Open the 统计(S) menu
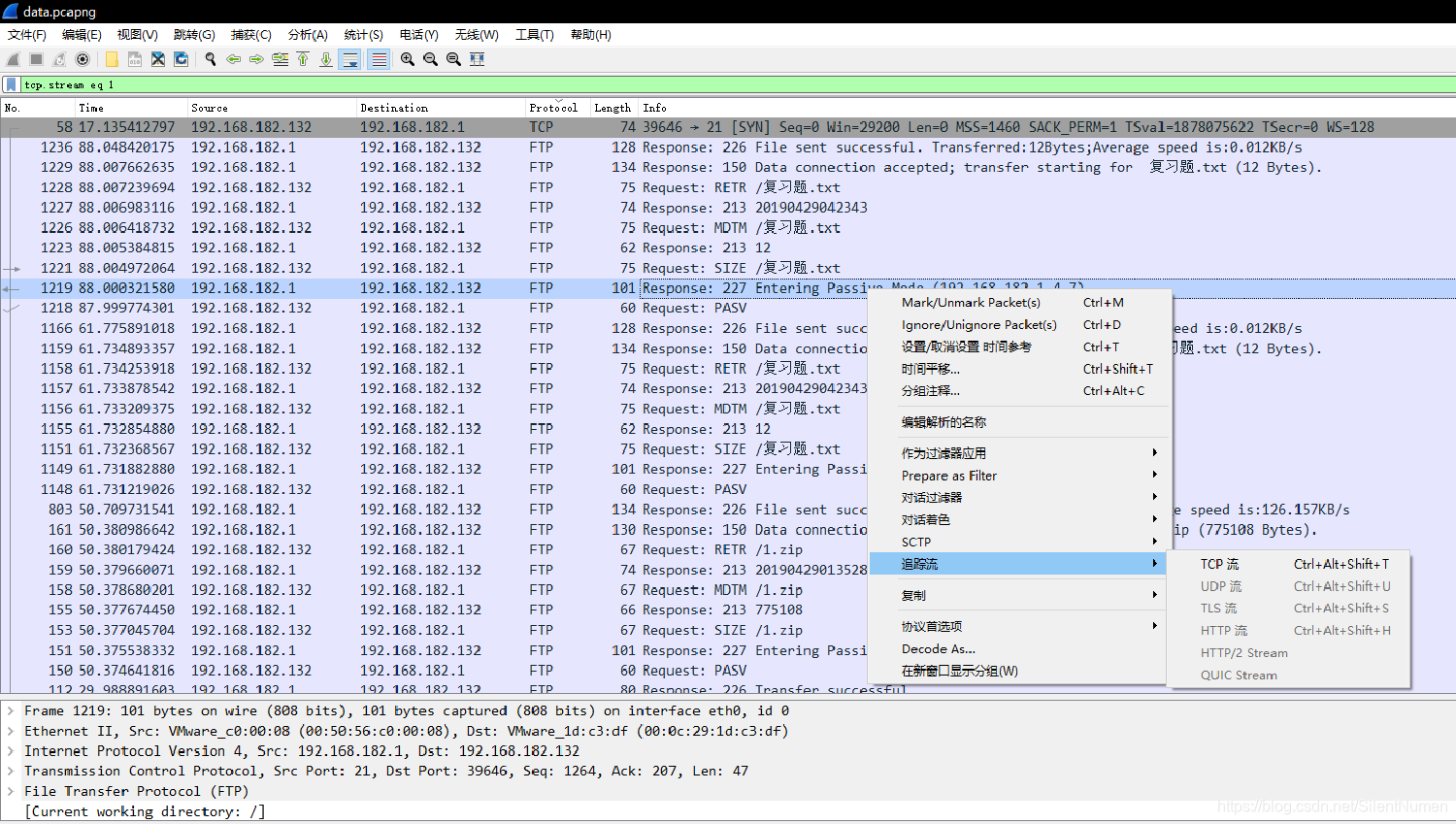The width and height of the screenshot is (1456, 824). click(364, 35)
